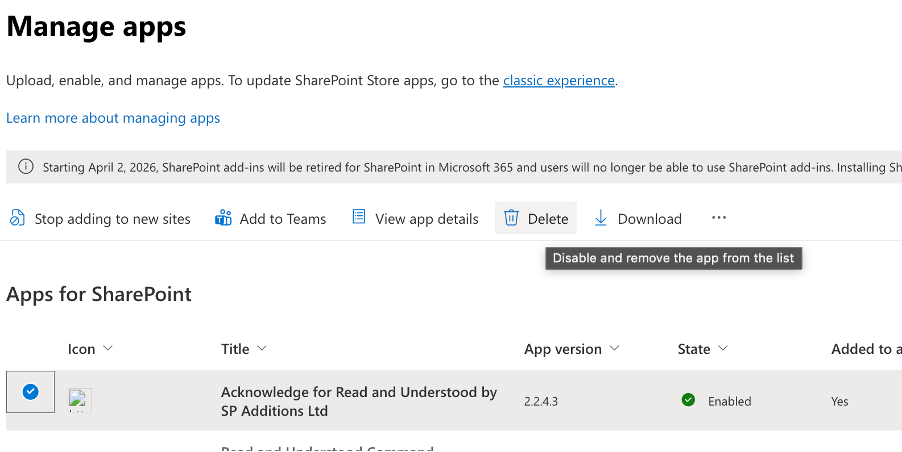Image resolution: width=902 pixels, height=452 pixels.
Task: Click the Apps for SharePoint heading
Action: [x=99, y=294]
